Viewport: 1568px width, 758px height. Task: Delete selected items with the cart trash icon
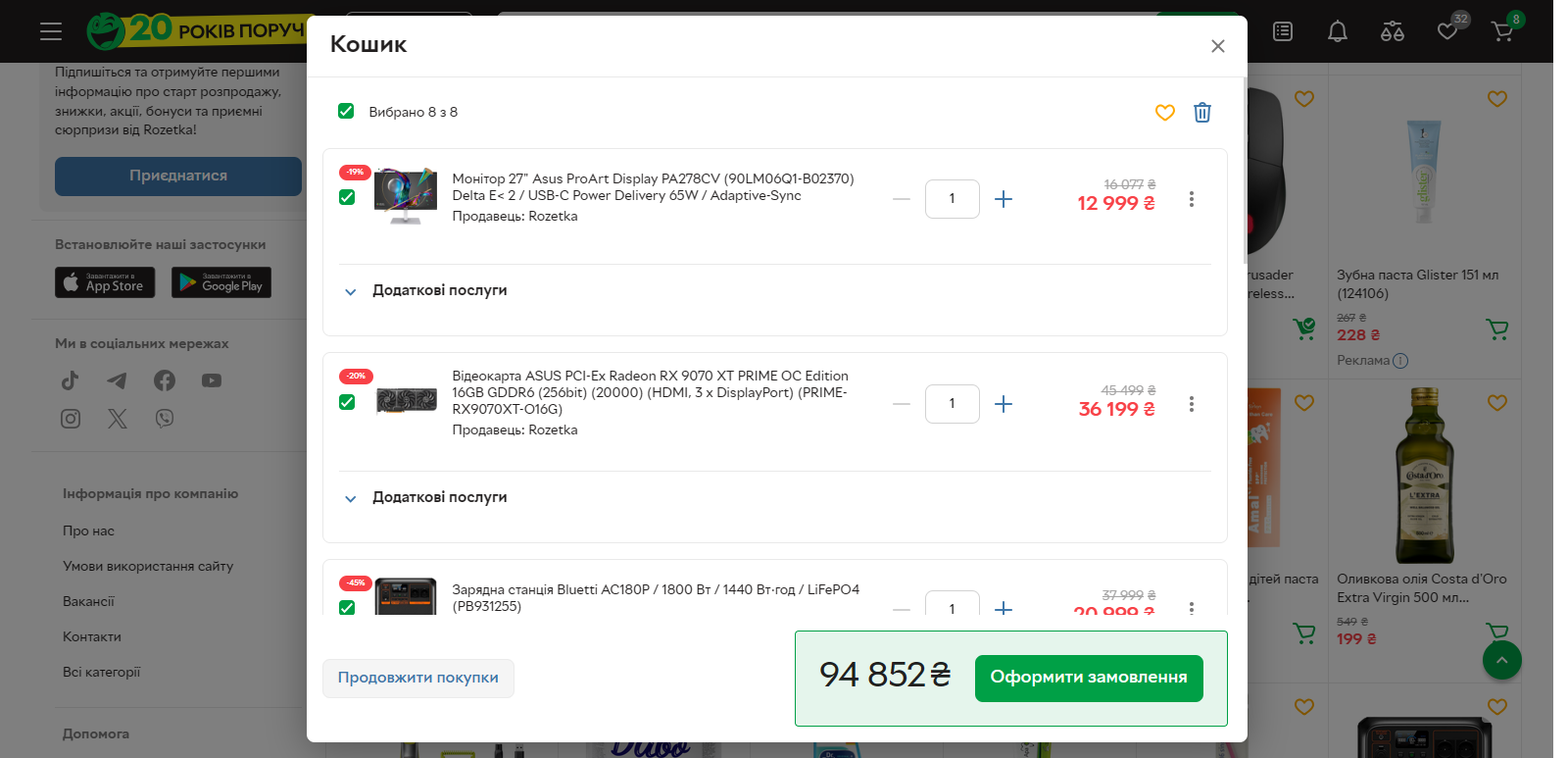pos(1202,112)
